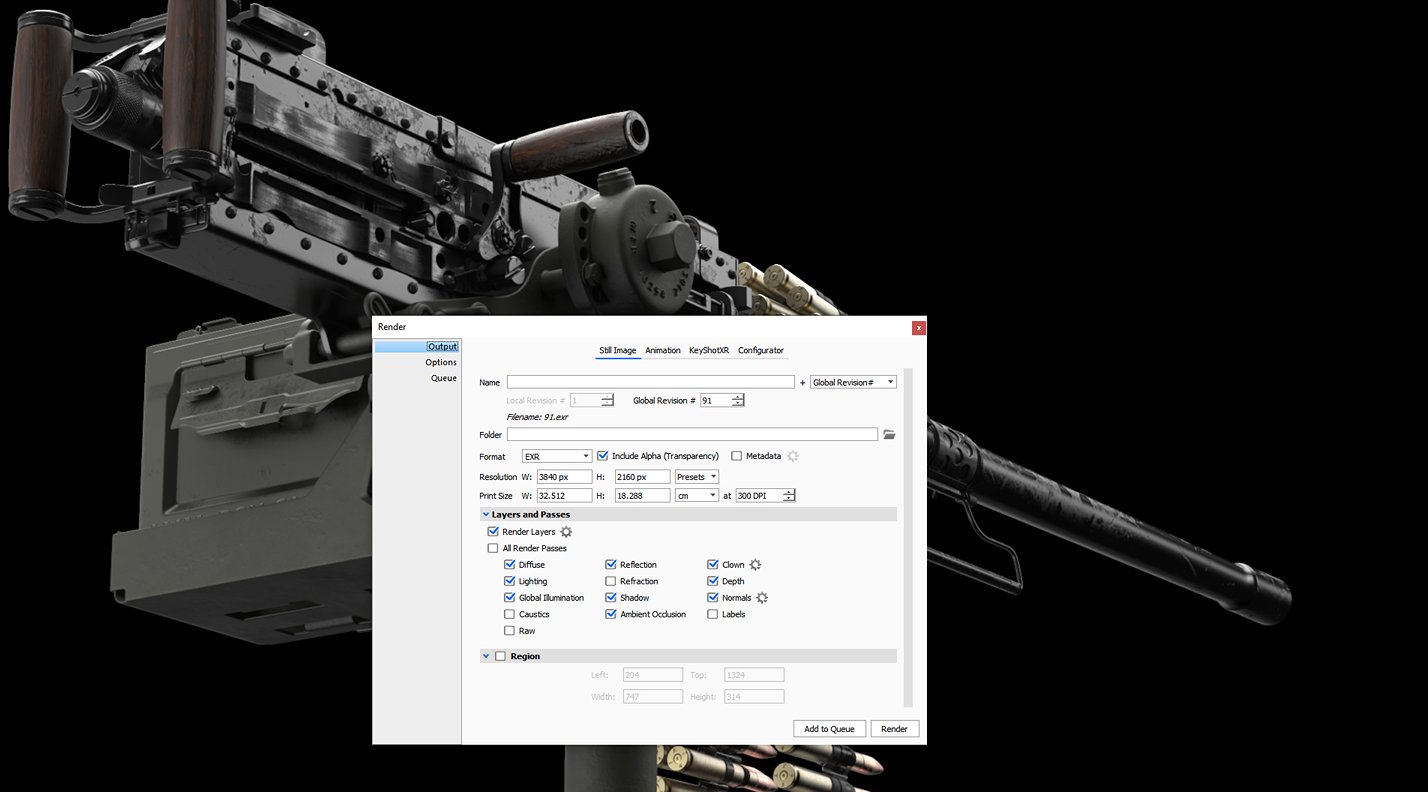This screenshot has width=1428, height=792.
Task: Click the Render button
Action: coord(894,728)
